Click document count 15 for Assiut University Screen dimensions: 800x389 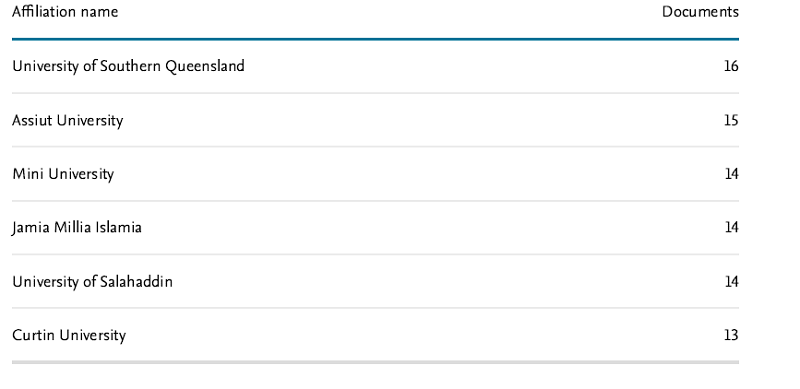point(731,120)
